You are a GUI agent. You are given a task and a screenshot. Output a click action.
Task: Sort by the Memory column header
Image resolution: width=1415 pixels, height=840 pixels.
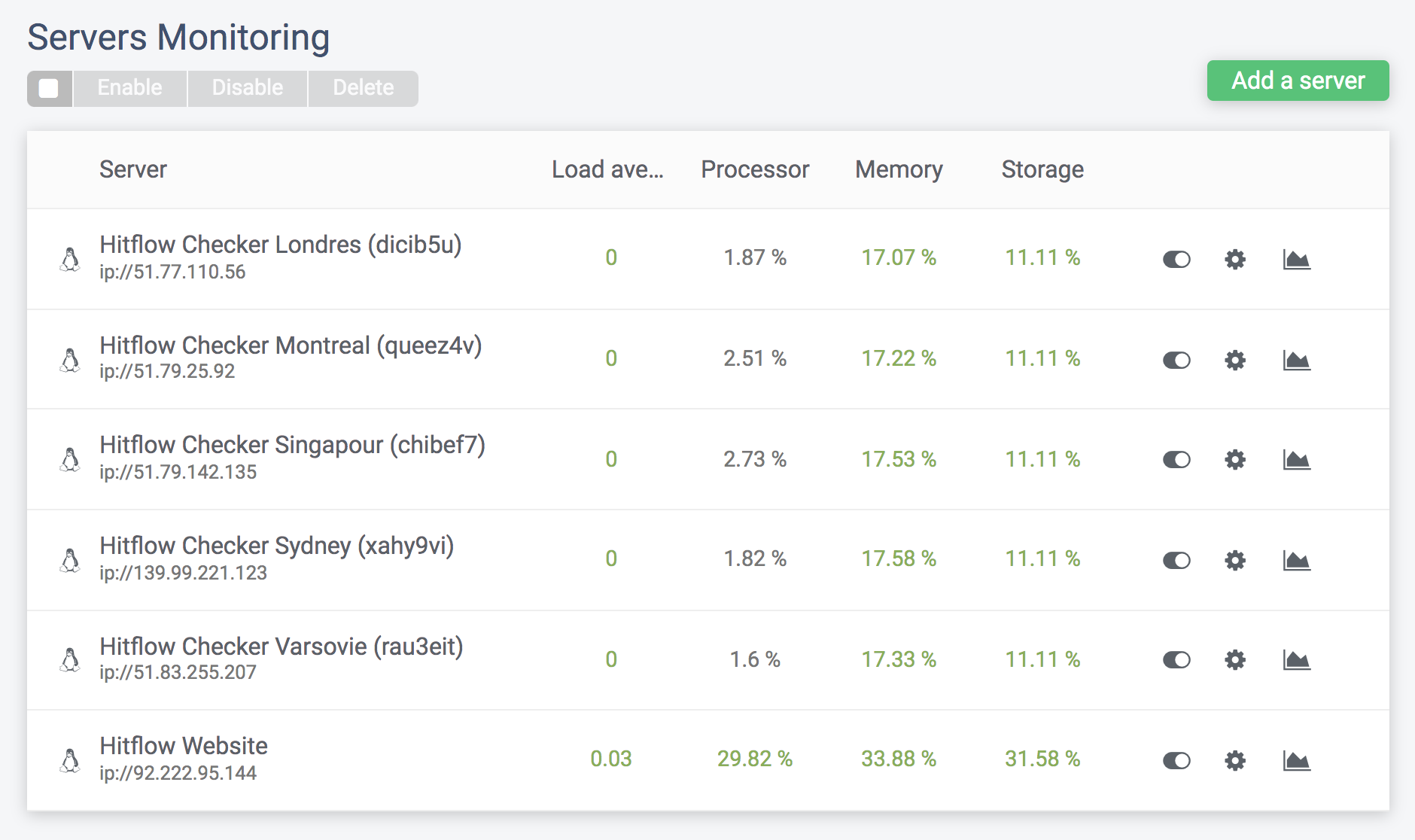[899, 169]
